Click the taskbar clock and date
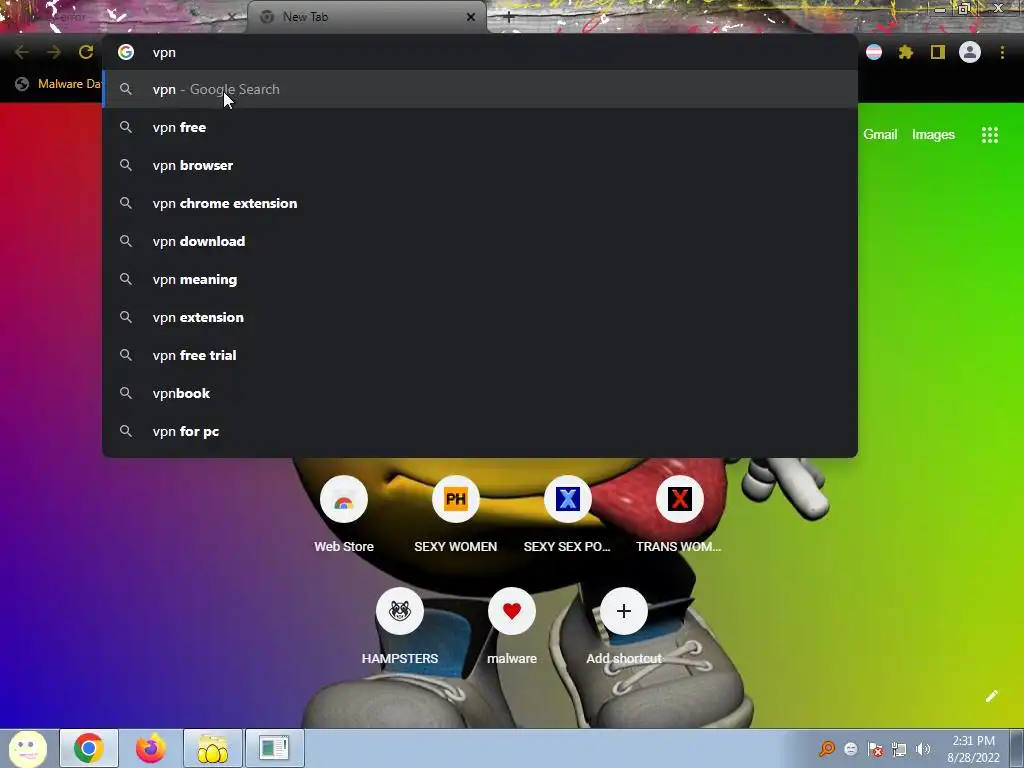The height and width of the screenshot is (768, 1024). point(973,749)
